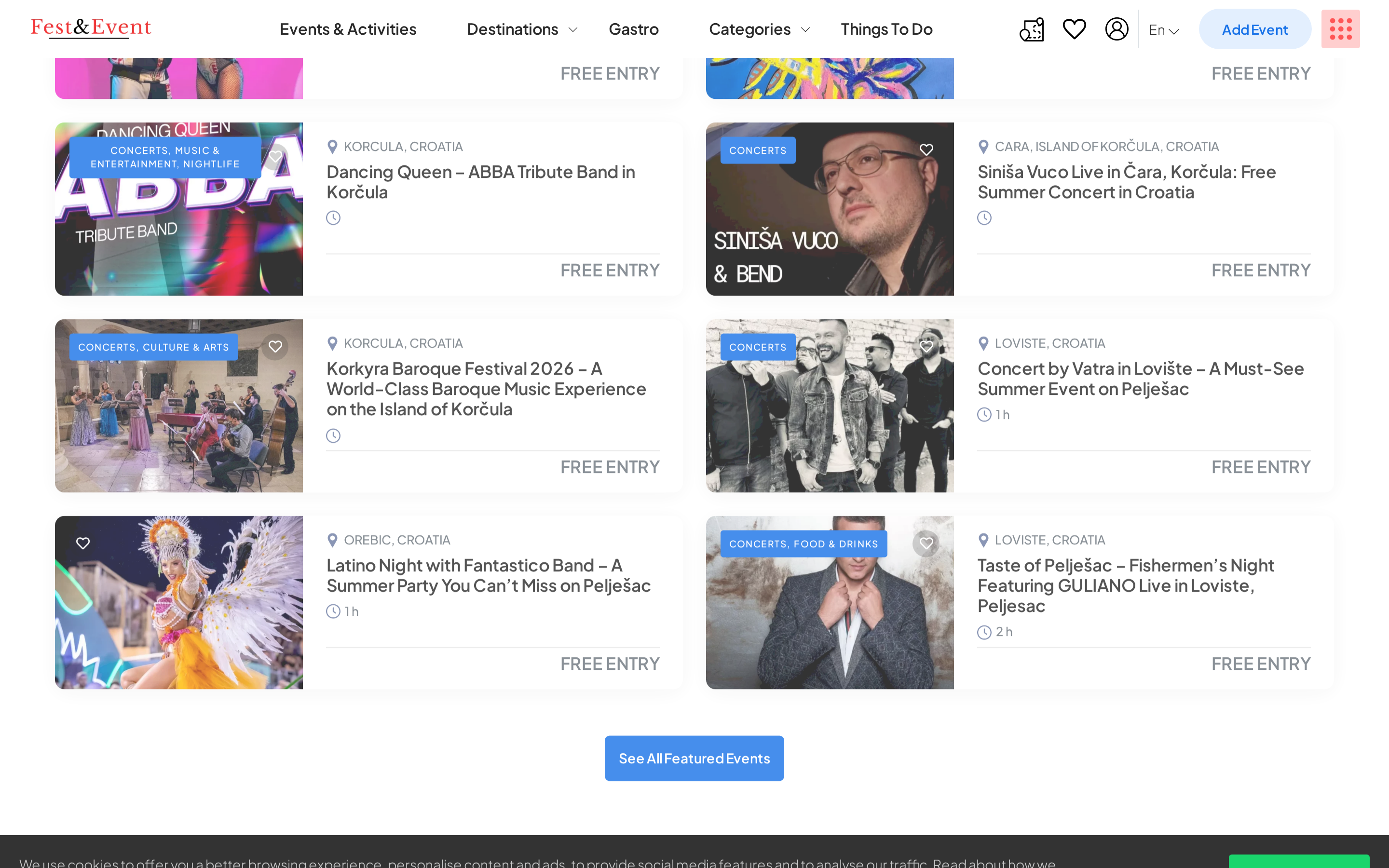Click the Add Event button
The image size is (1389, 868).
[1255, 29]
